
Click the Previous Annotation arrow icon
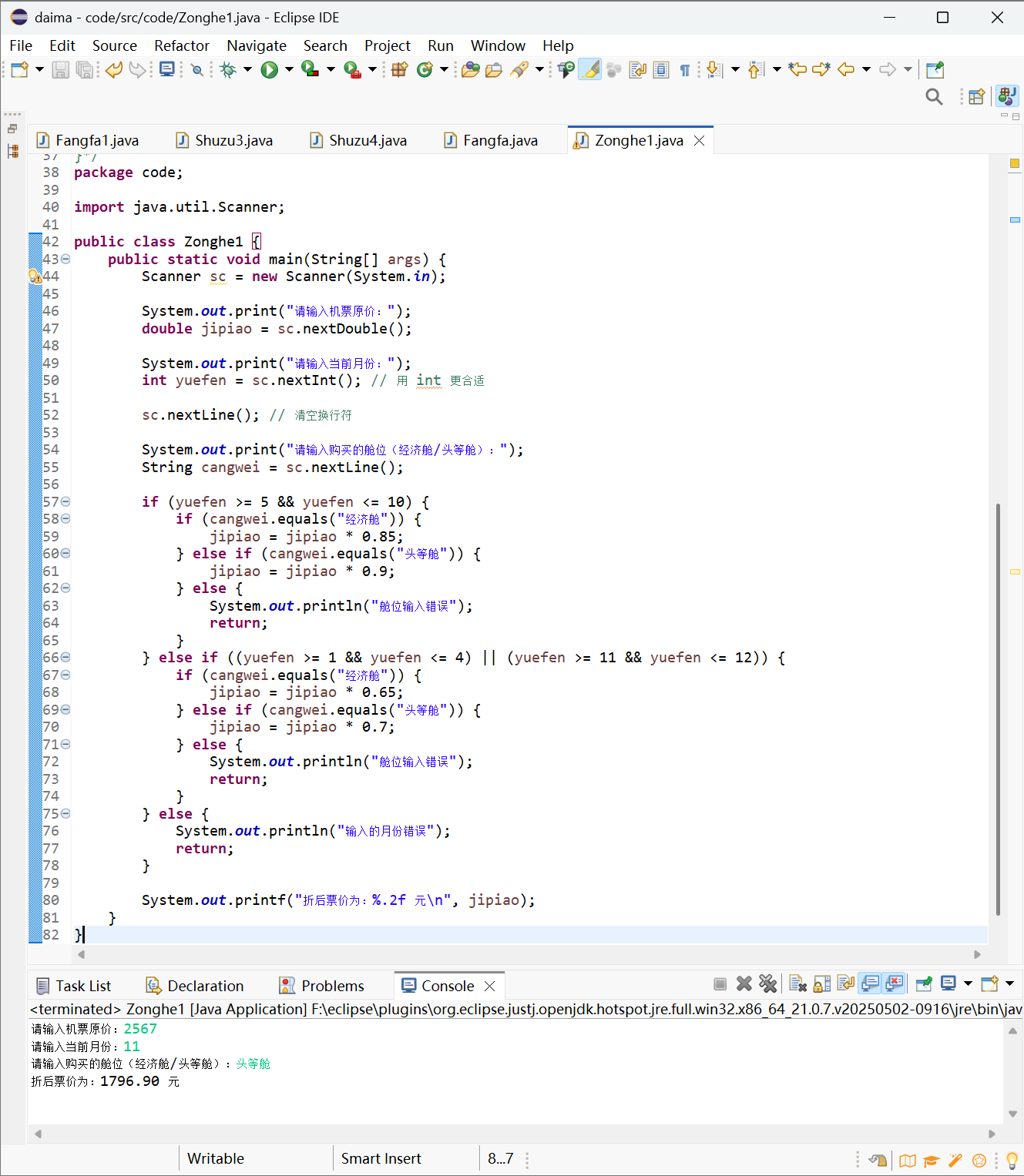click(756, 70)
